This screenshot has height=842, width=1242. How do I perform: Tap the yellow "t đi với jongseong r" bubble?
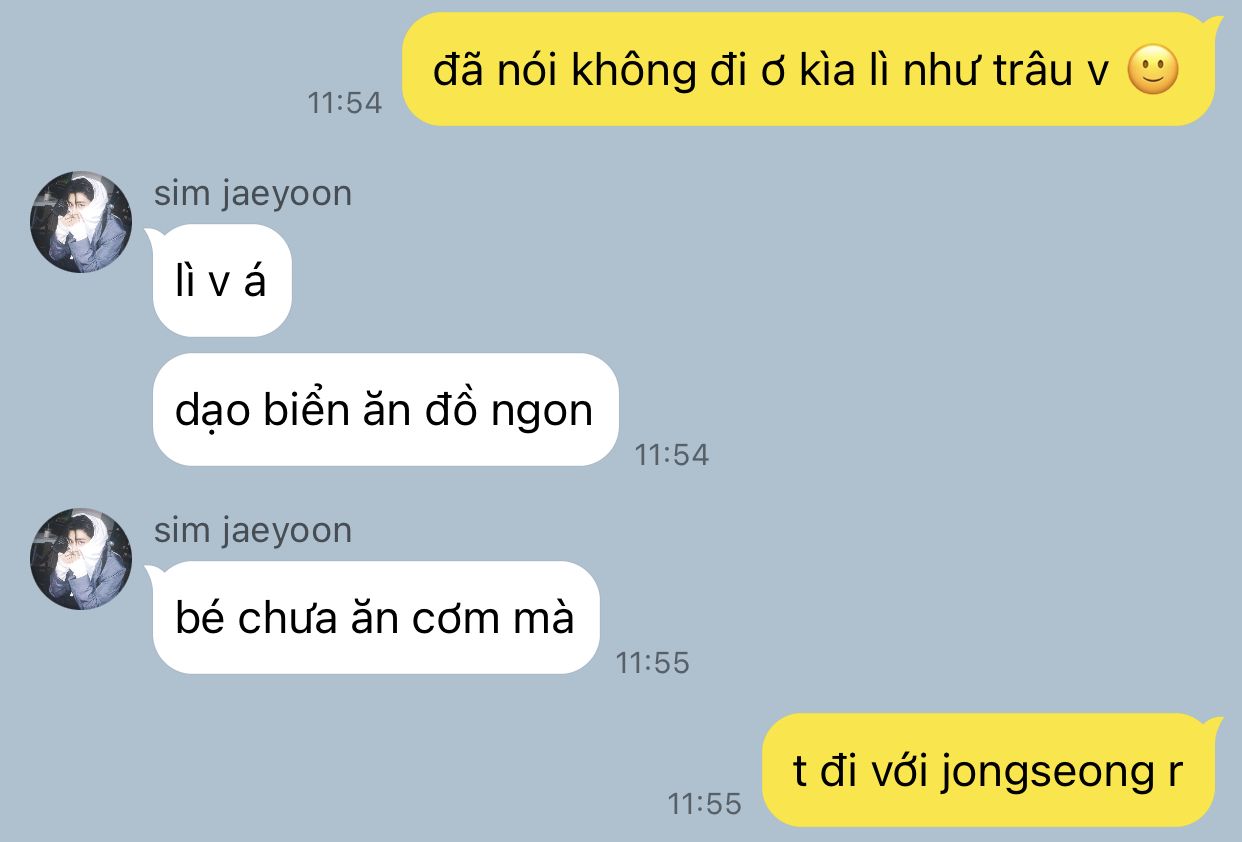(x=990, y=770)
